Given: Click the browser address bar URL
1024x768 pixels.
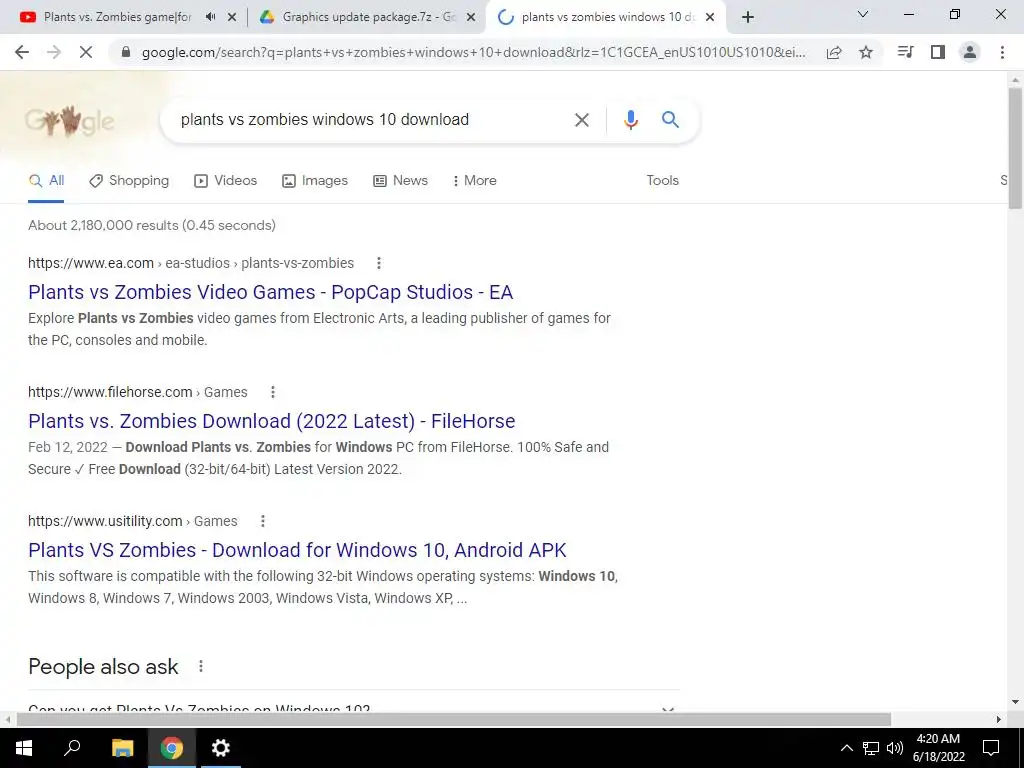Looking at the screenshot, I should pyautogui.click(x=473, y=53).
